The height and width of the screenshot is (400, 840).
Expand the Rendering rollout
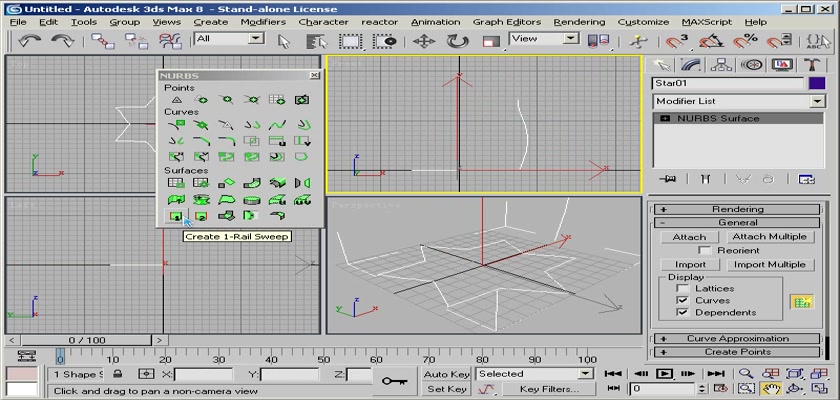(x=737, y=209)
